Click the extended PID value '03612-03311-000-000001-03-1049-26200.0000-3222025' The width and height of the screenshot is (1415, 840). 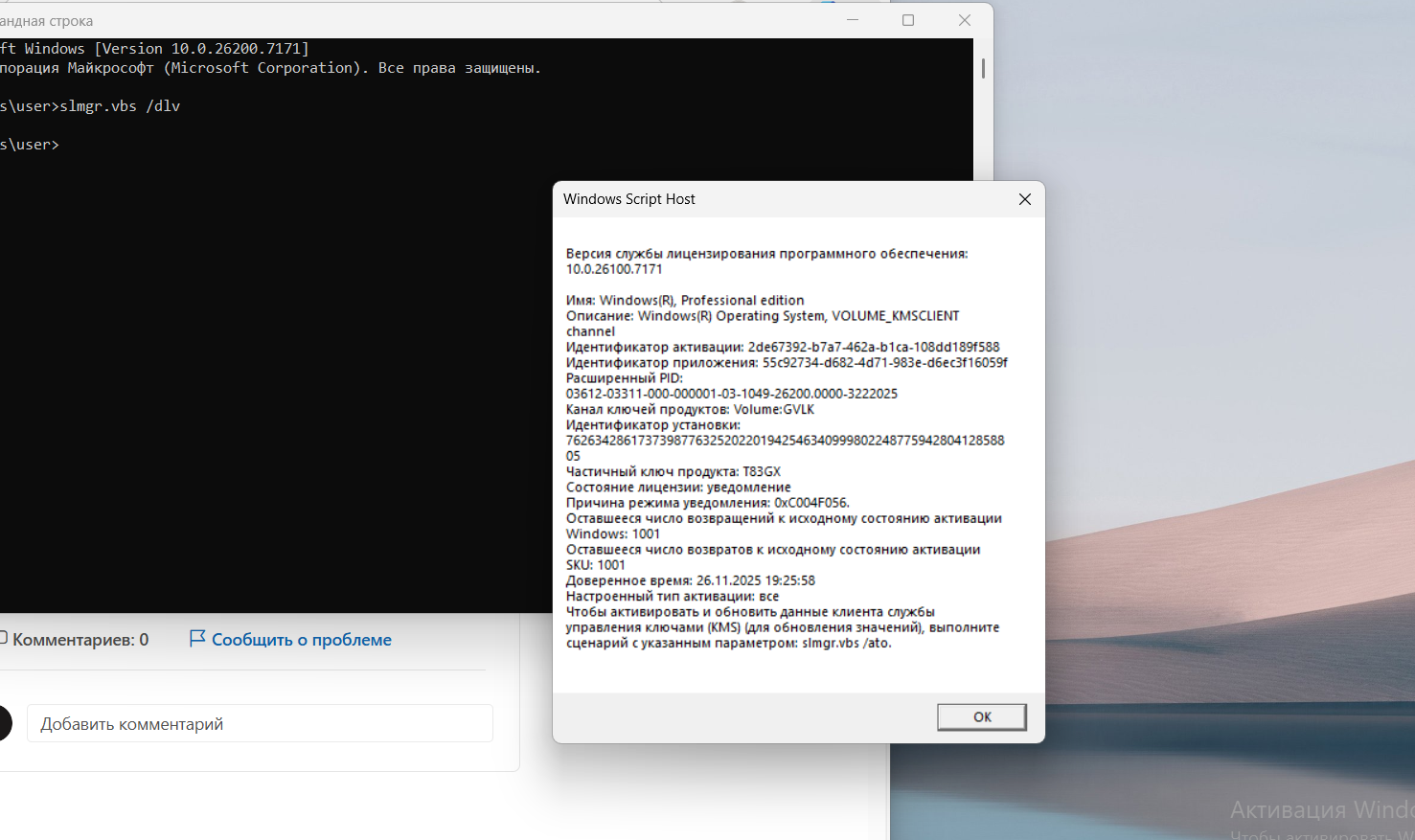click(x=732, y=394)
